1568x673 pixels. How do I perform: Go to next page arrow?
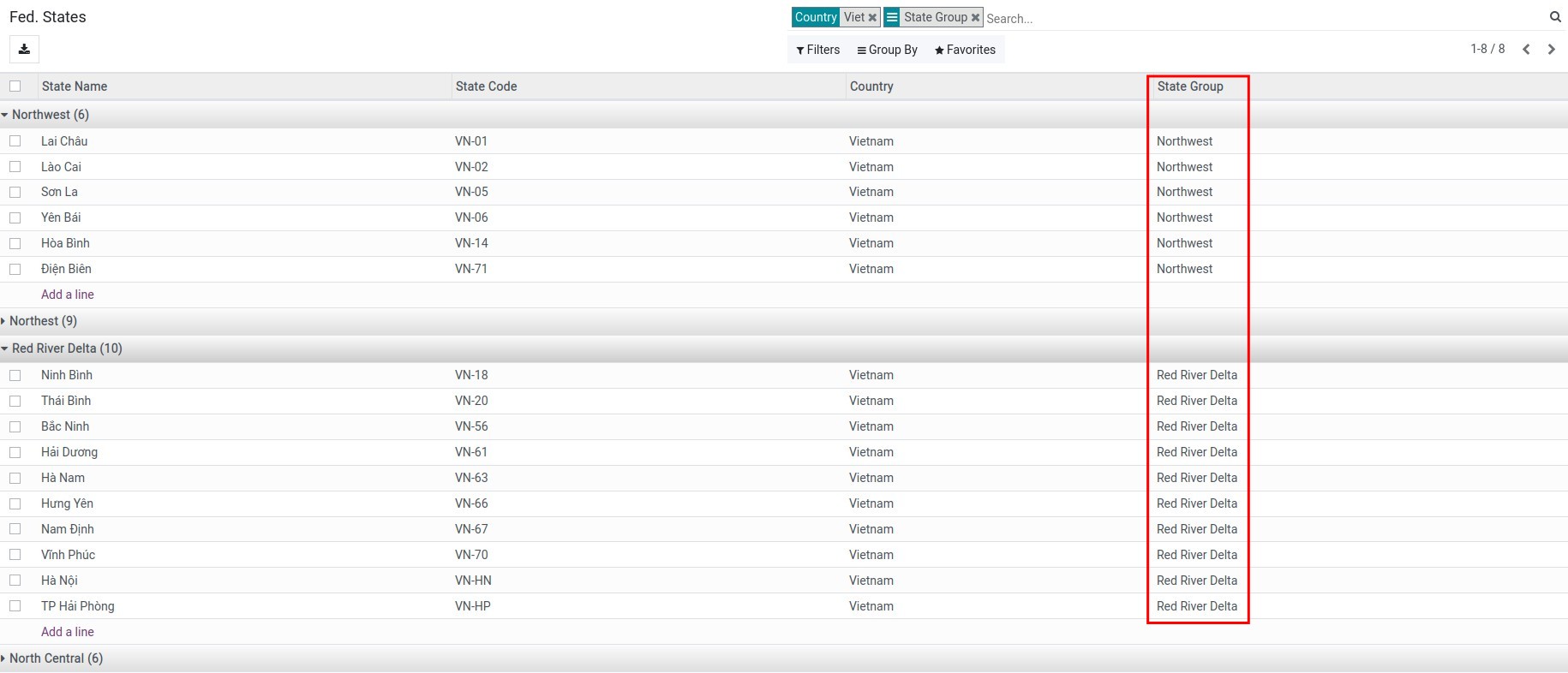pyautogui.click(x=1551, y=50)
